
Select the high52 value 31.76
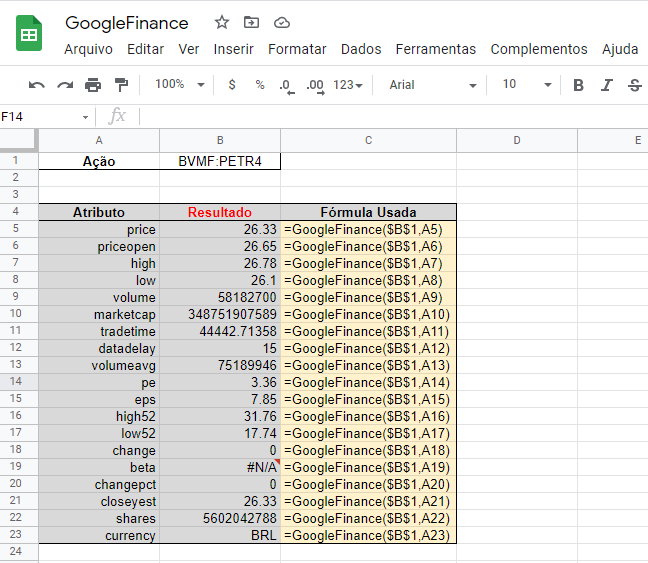click(x=220, y=416)
